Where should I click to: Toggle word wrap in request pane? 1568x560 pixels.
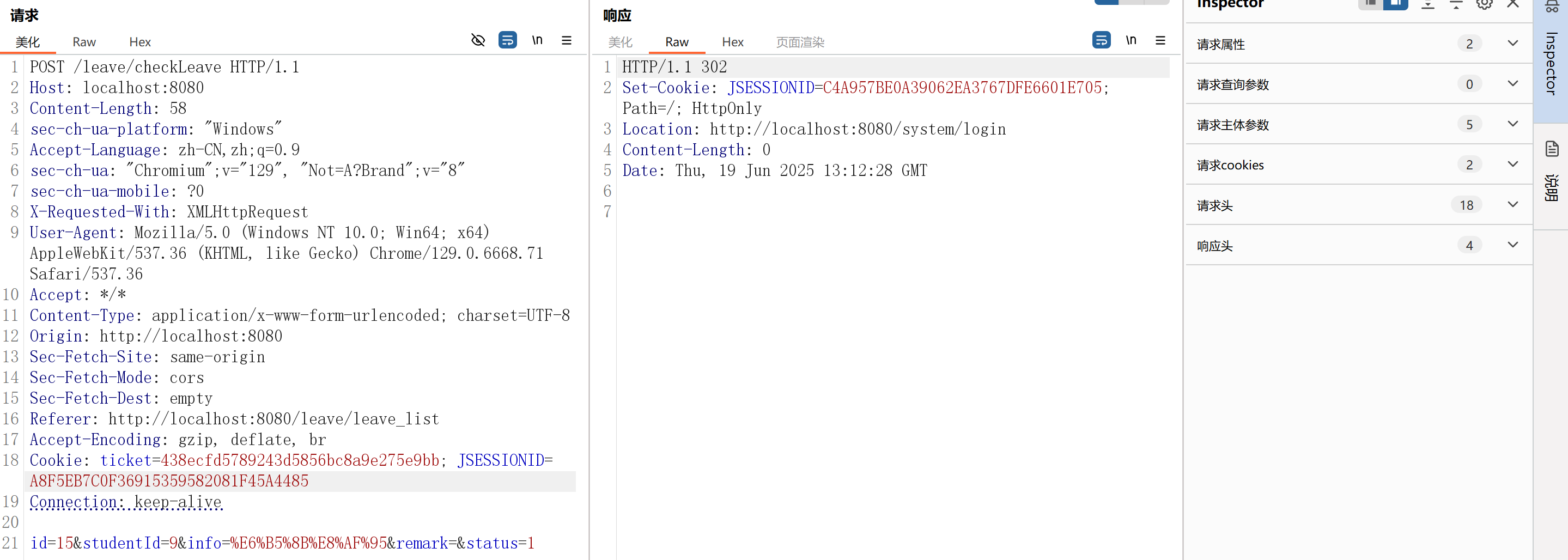click(507, 40)
